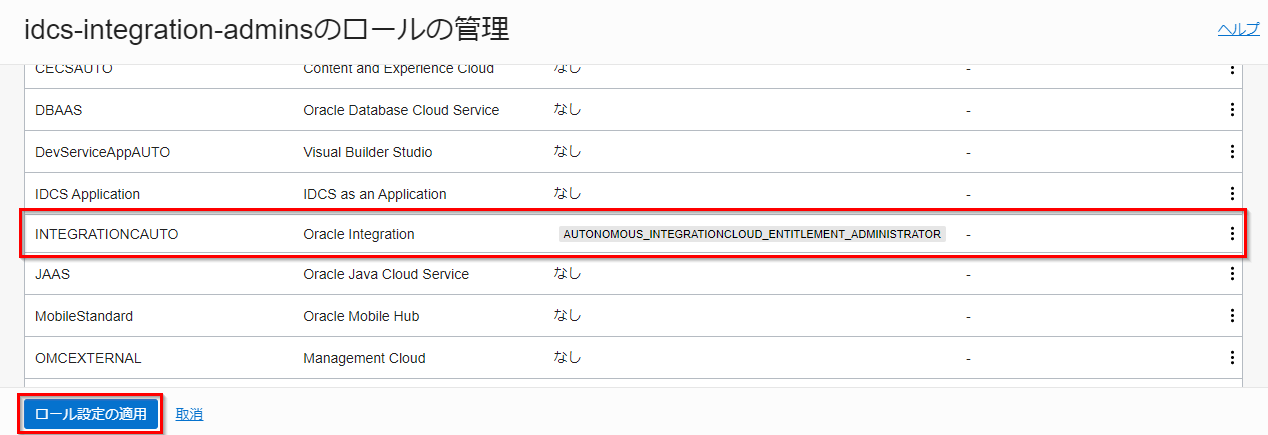Viewport: 1268px width, 435px height.
Task: Click the ロール設定の適用 button
Action: pyautogui.click(x=90, y=414)
